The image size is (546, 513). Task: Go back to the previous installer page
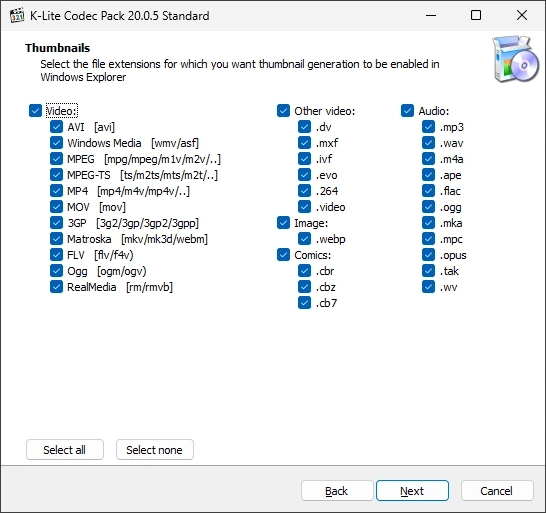pos(337,491)
